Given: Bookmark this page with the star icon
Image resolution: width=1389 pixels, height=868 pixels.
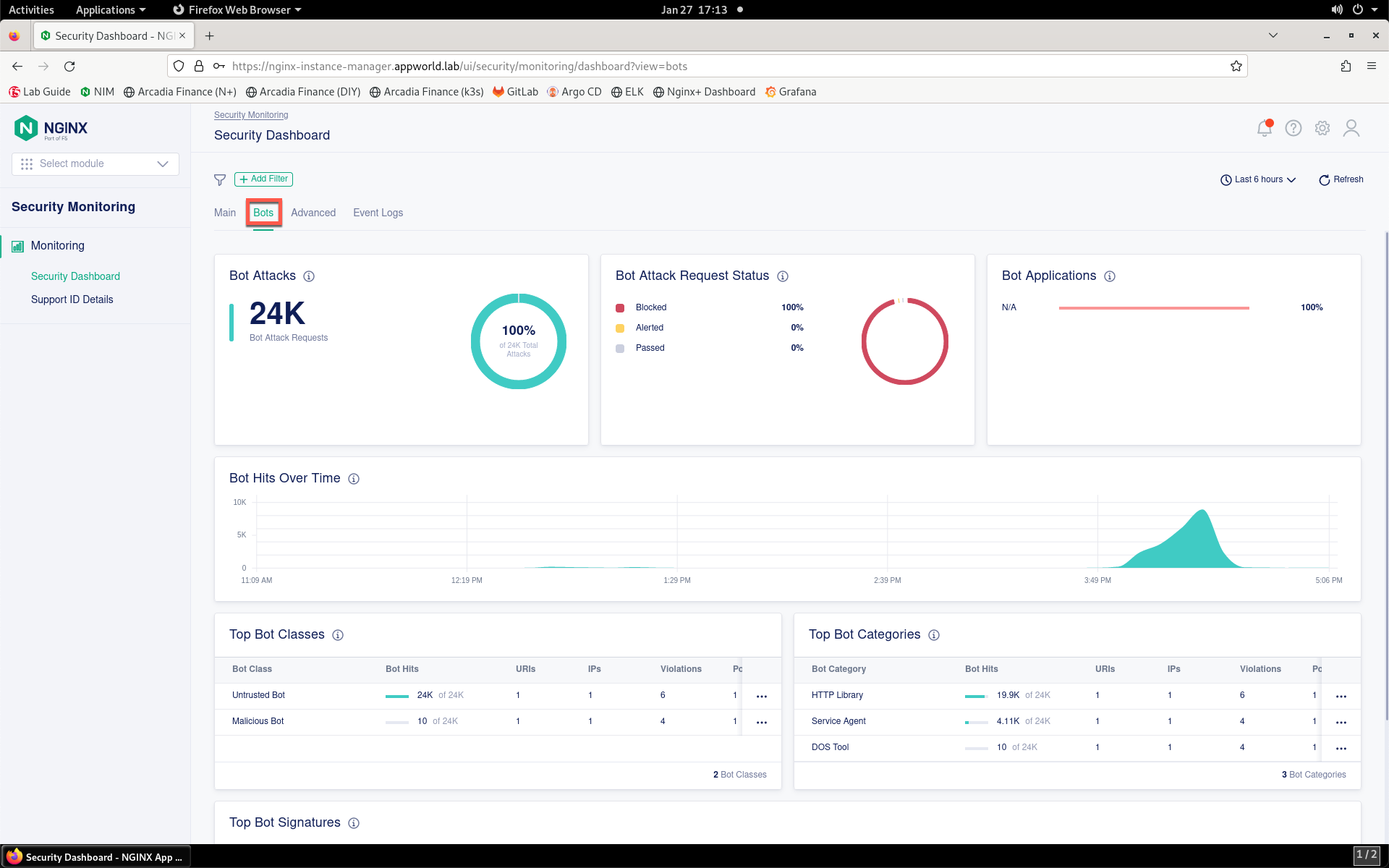Looking at the screenshot, I should 1236,66.
